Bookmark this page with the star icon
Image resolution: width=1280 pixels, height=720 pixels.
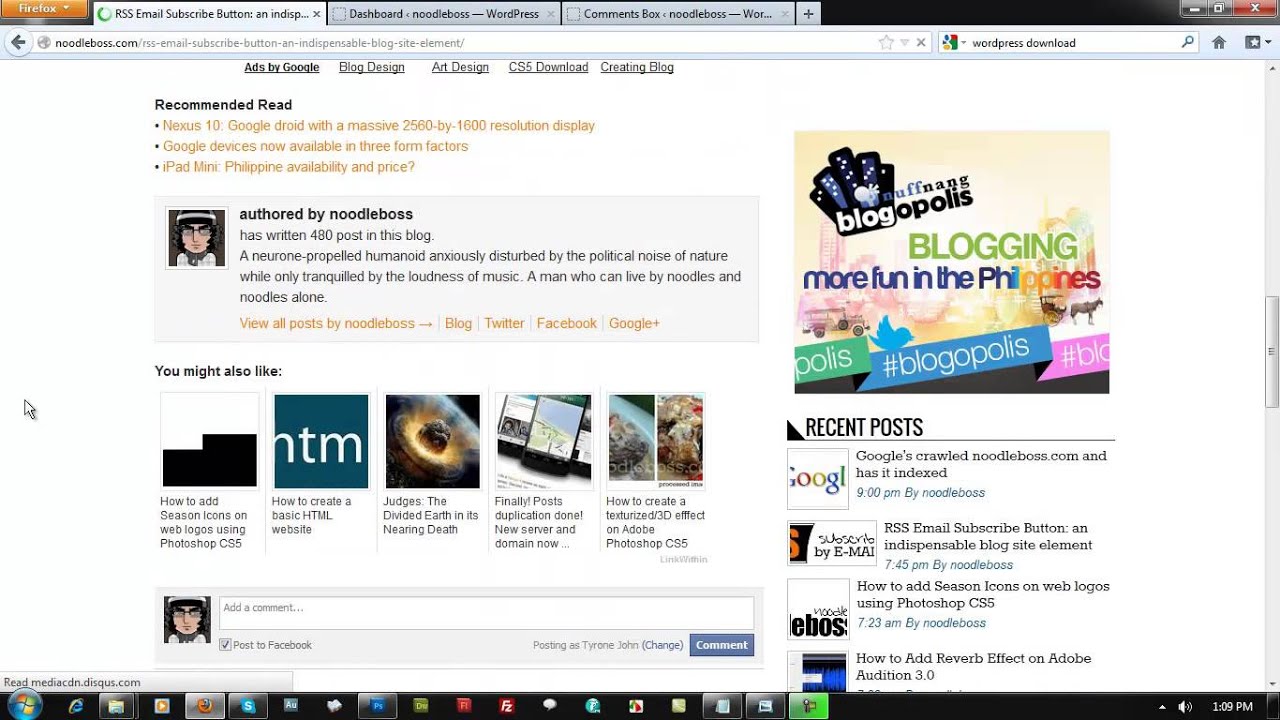(x=886, y=42)
